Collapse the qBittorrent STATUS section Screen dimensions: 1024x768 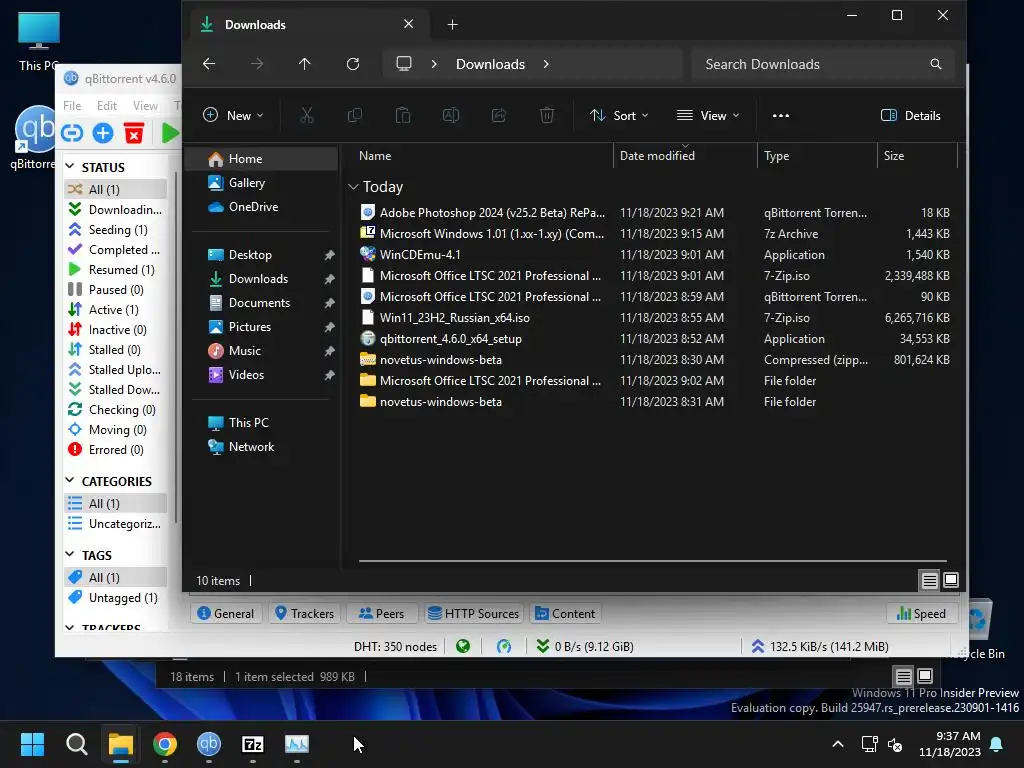[70, 167]
